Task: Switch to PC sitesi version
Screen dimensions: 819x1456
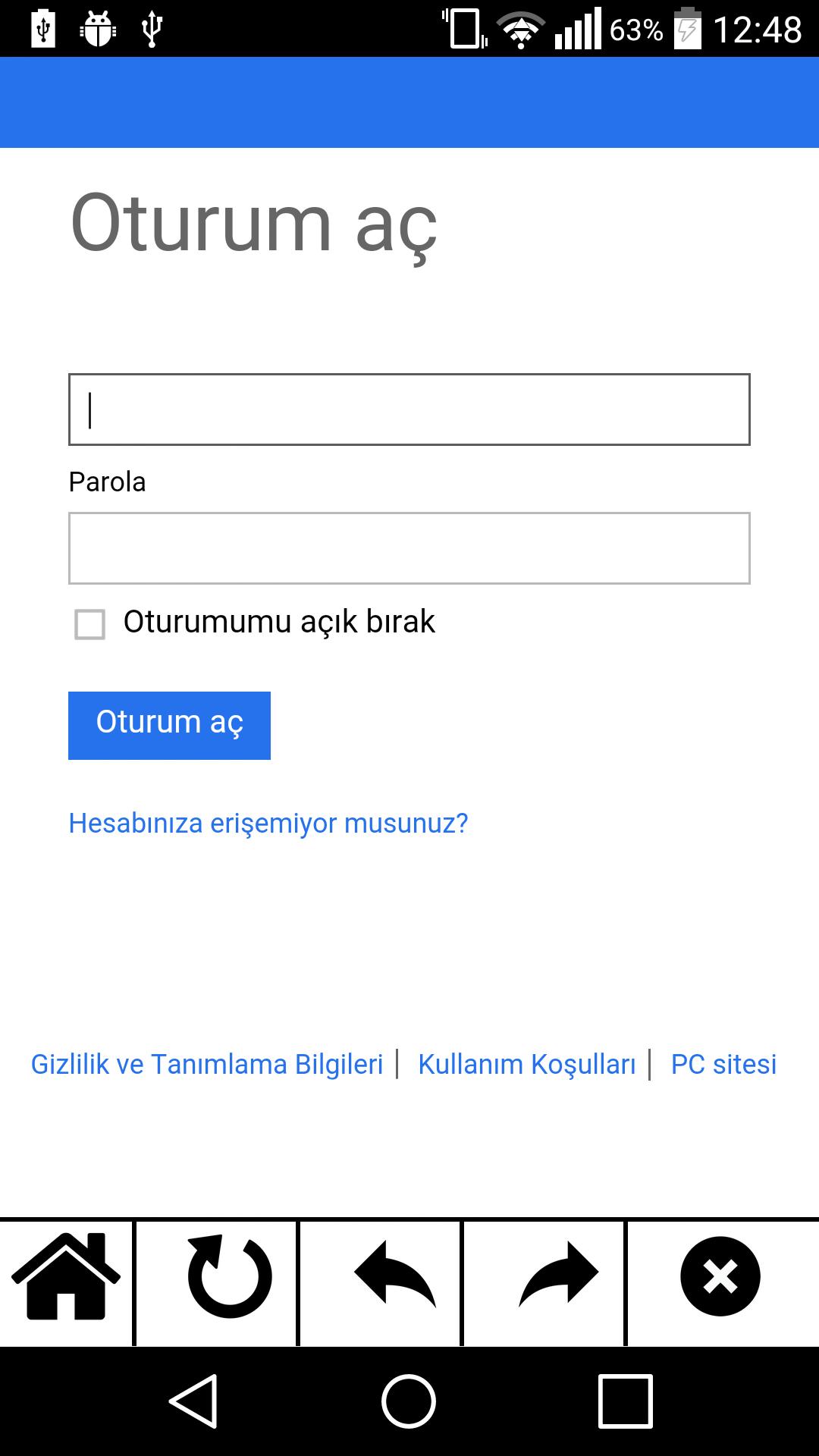Action: pyautogui.click(x=723, y=1065)
